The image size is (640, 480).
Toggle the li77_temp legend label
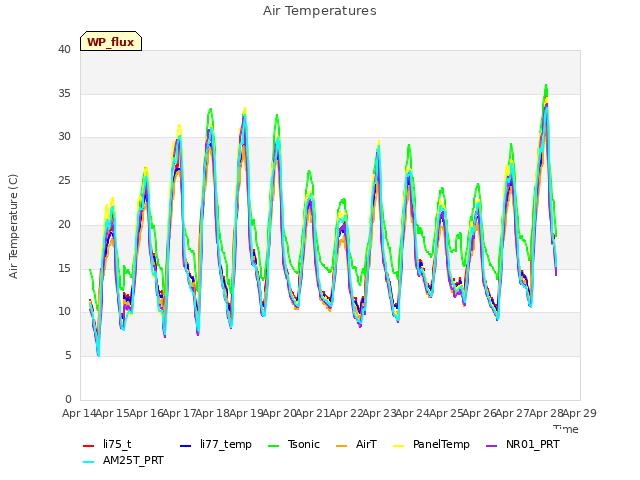point(226,444)
